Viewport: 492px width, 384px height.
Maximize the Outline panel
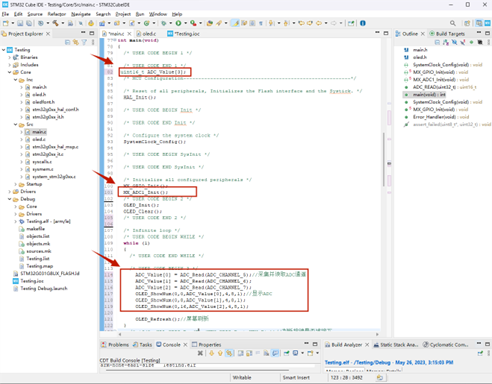pos(487,33)
